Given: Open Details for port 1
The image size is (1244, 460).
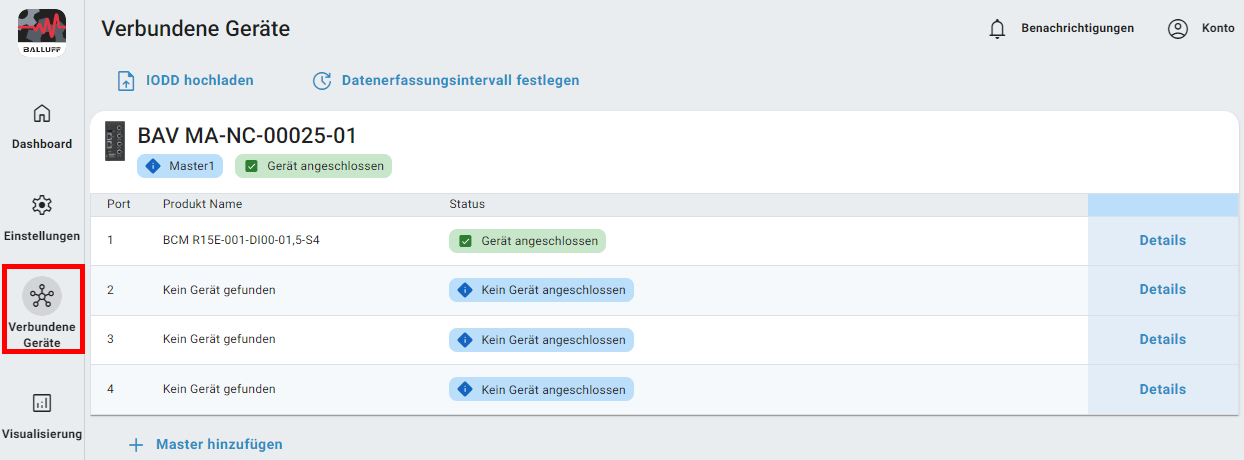Looking at the screenshot, I should click(x=1162, y=241).
